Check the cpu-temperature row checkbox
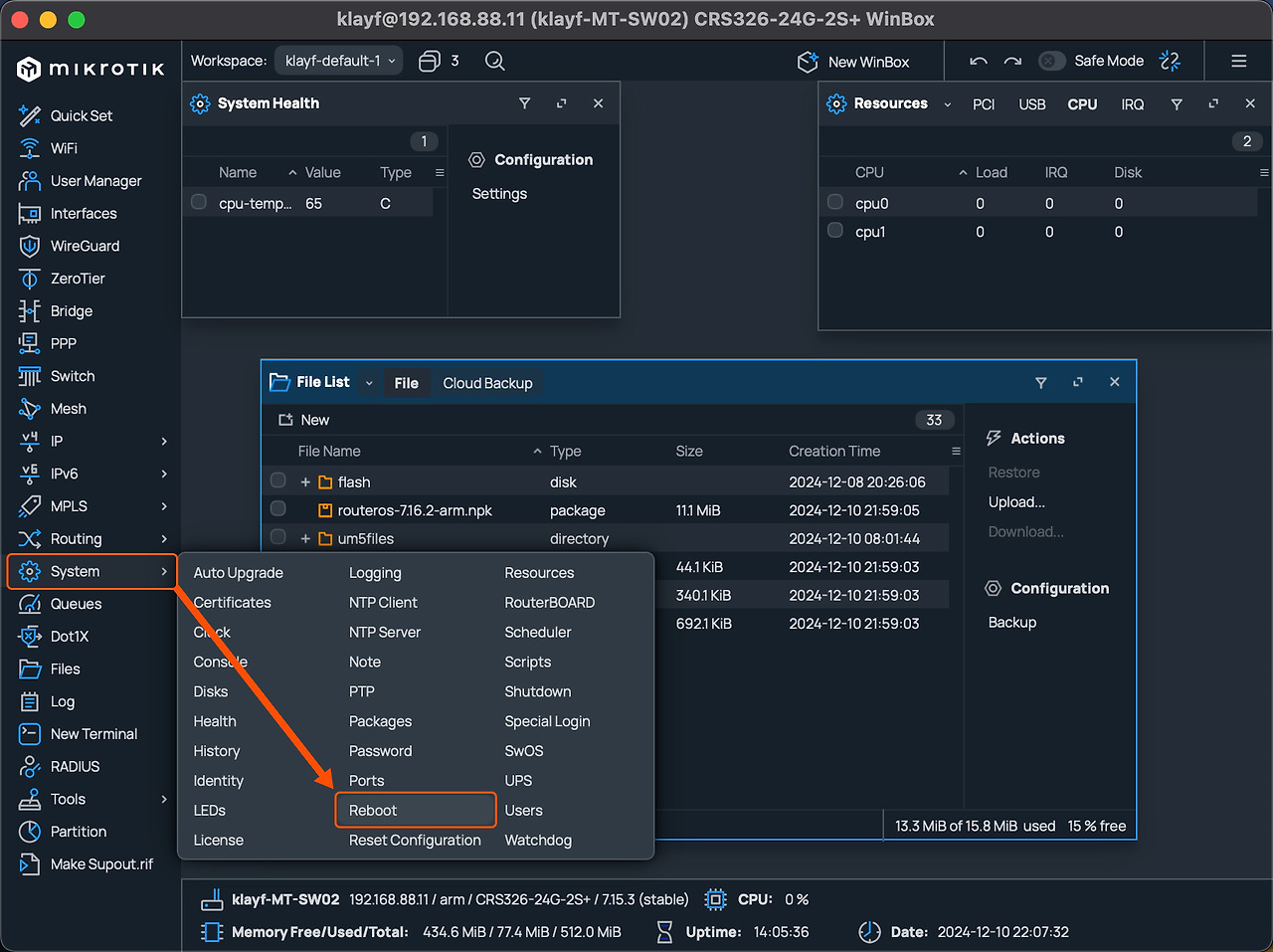 (199, 202)
